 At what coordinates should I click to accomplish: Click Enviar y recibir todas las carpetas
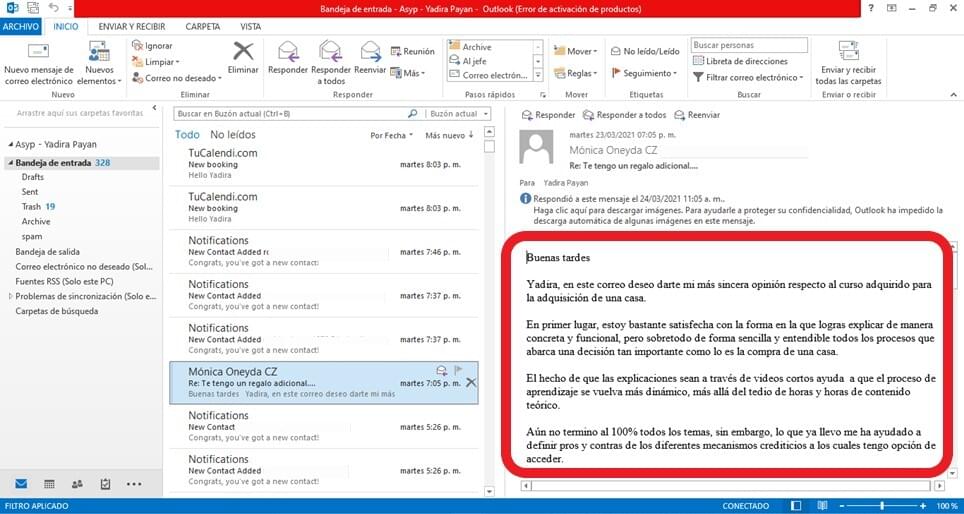(848, 64)
